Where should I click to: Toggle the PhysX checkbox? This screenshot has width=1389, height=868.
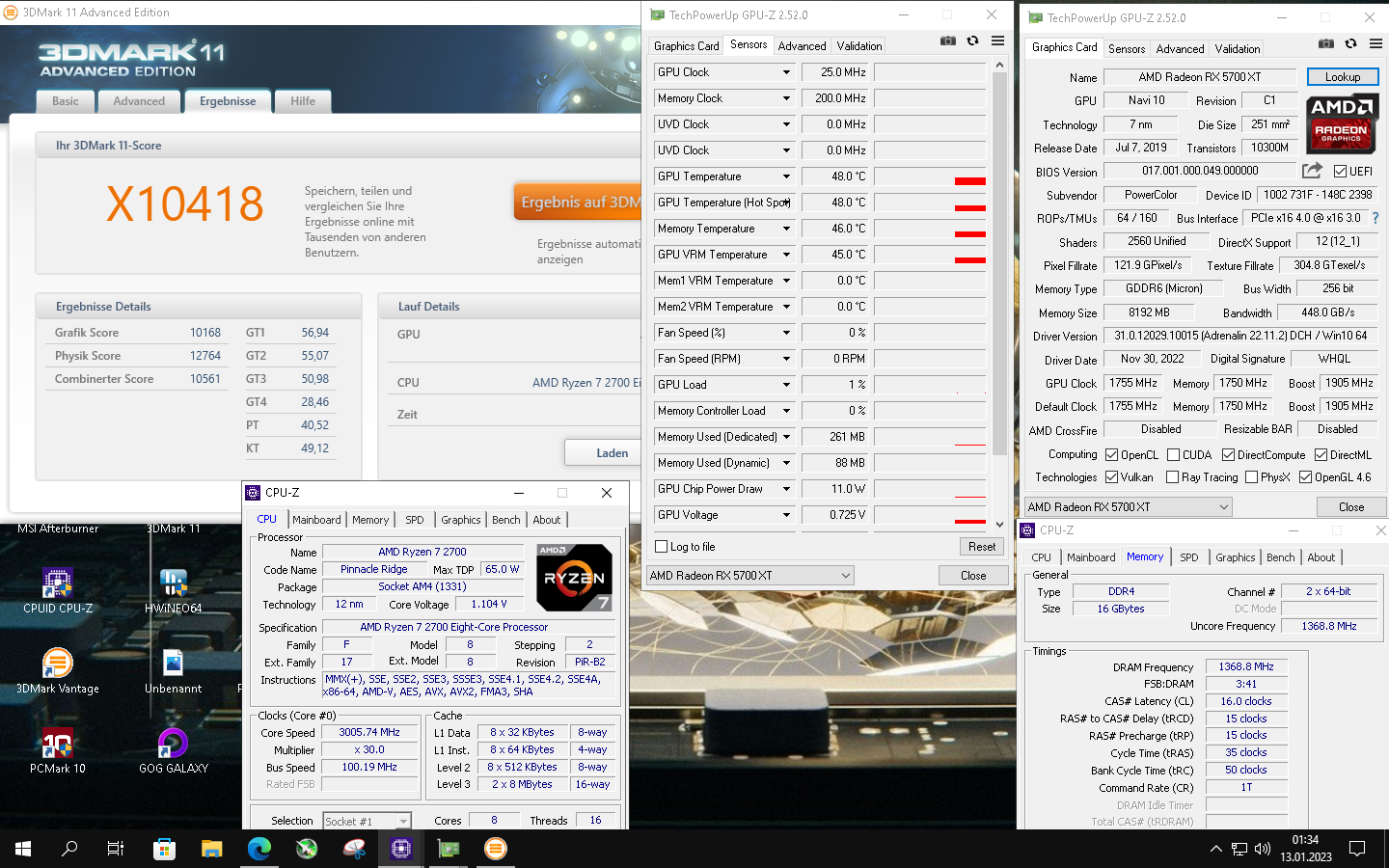tap(1251, 477)
